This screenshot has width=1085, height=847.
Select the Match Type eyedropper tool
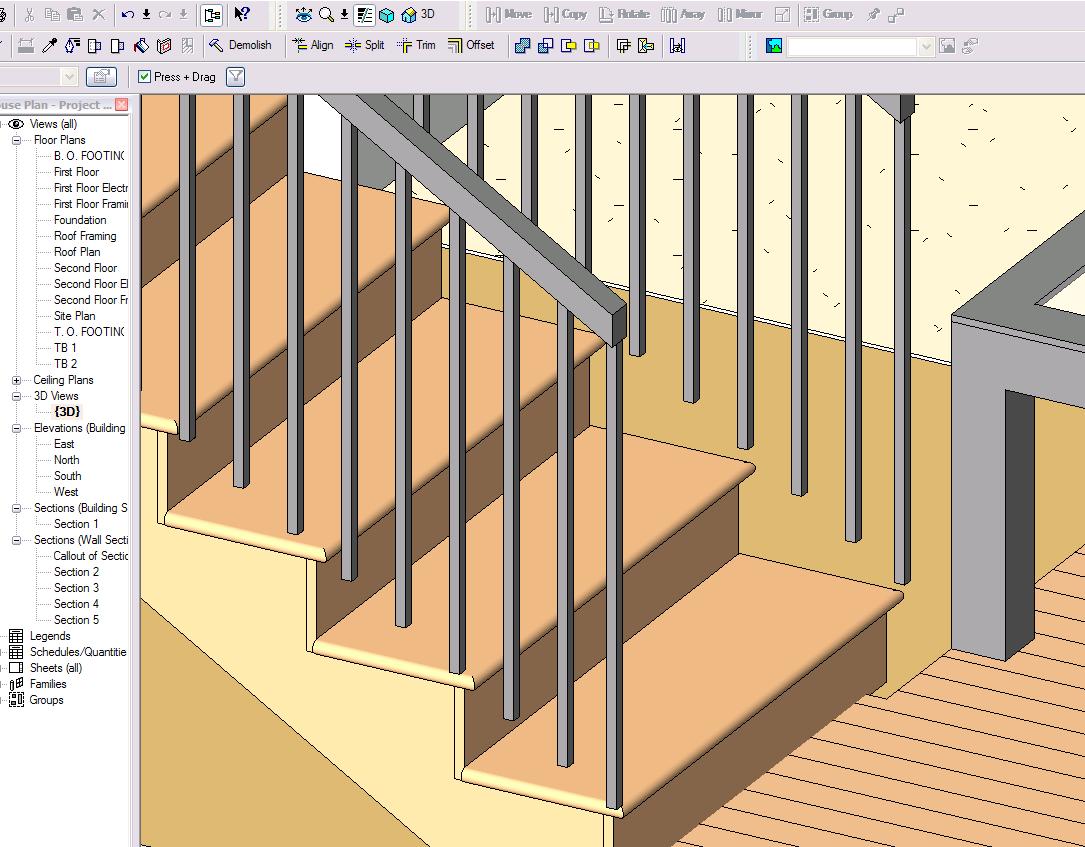pos(48,45)
